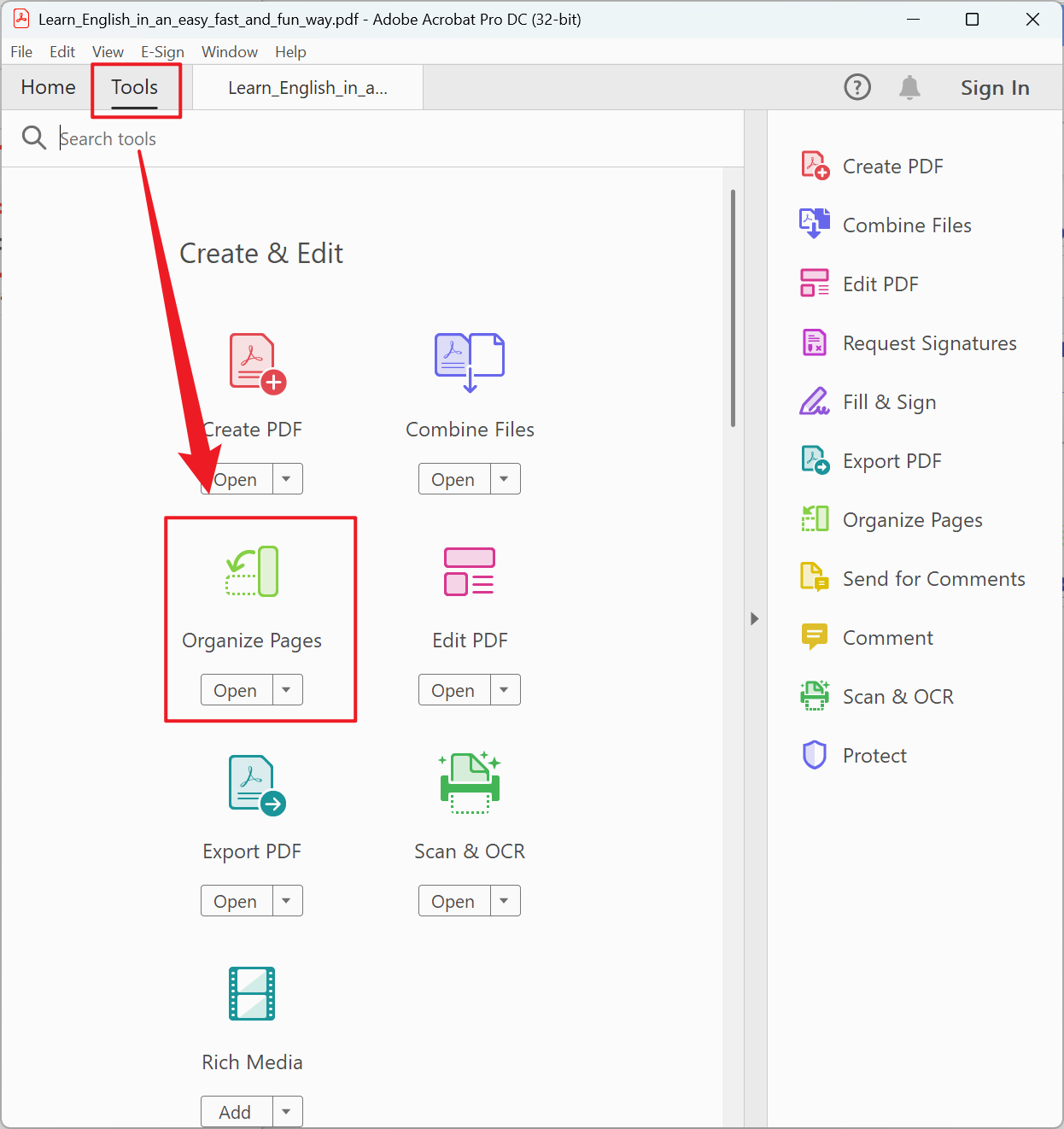The height and width of the screenshot is (1129, 1064).
Task: Select Send for Comments icon in sidebar
Action: (815, 577)
